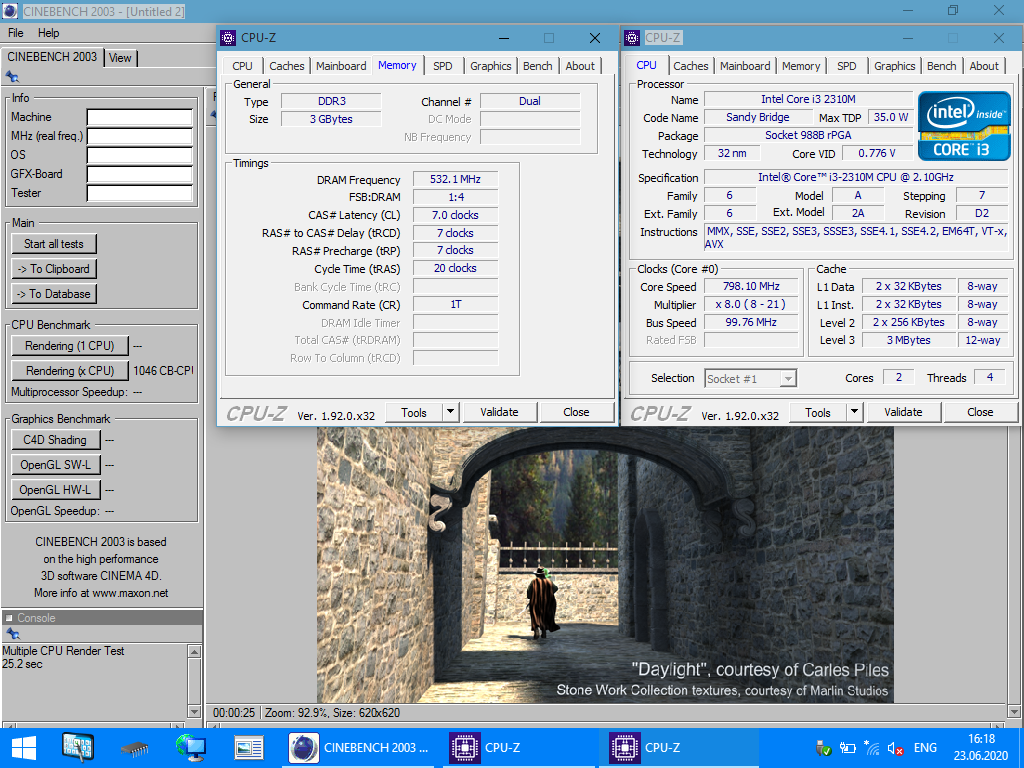The image size is (1024, 768).
Task: Click Tools button in processor CPU-Z window
Action: [818, 412]
